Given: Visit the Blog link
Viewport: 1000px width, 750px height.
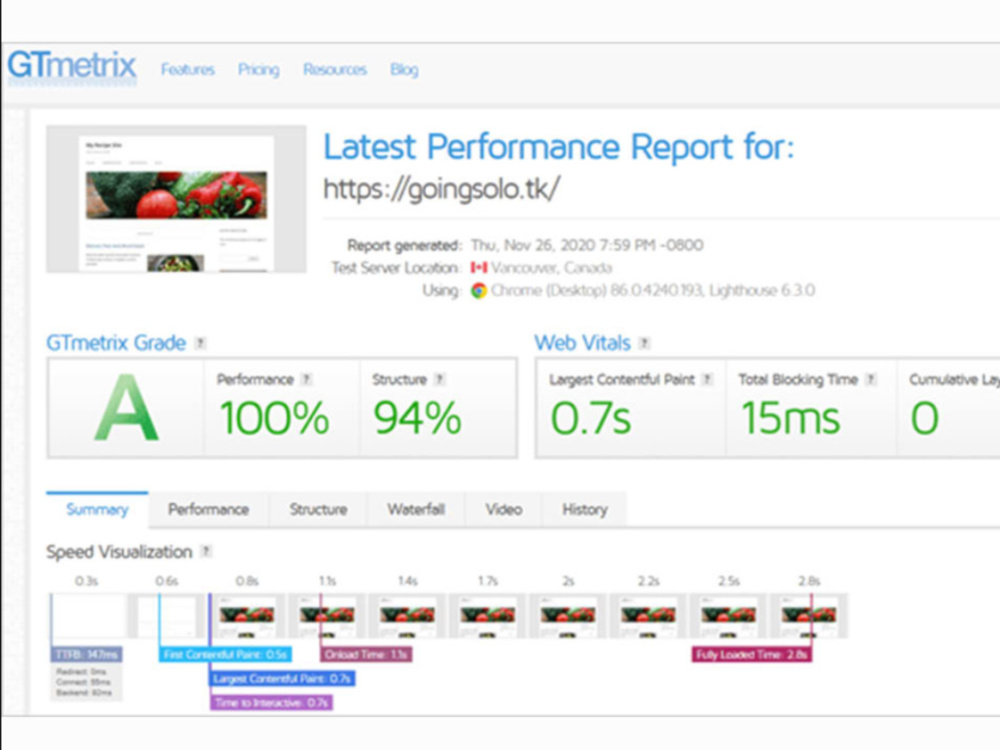Looking at the screenshot, I should pyautogui.click(x=404, y=70).
